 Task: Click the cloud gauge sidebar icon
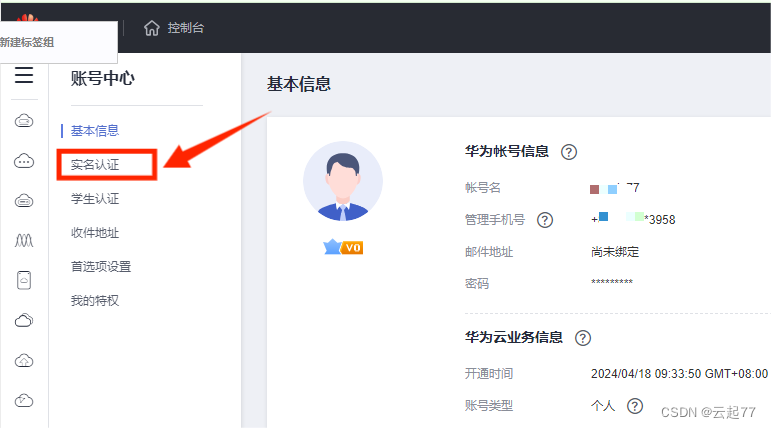point(24,400)
